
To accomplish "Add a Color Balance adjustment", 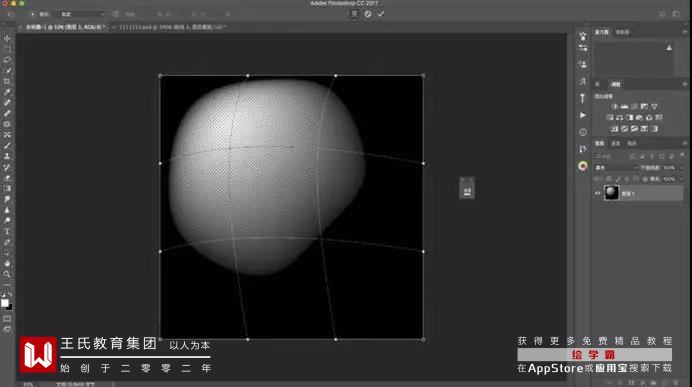I will pyautogui.click(x=619, y=117).
